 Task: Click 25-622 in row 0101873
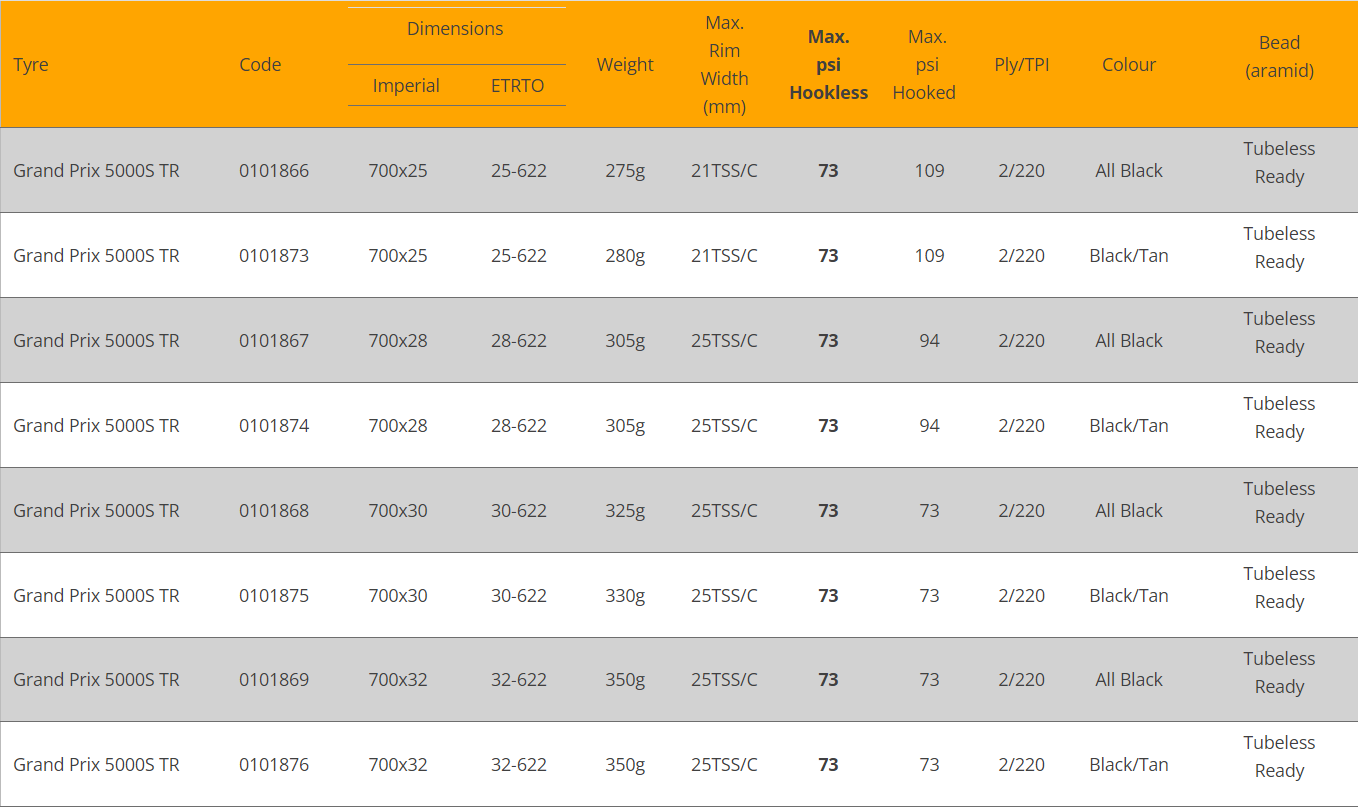pyautogui.click(x=519, y=256)
